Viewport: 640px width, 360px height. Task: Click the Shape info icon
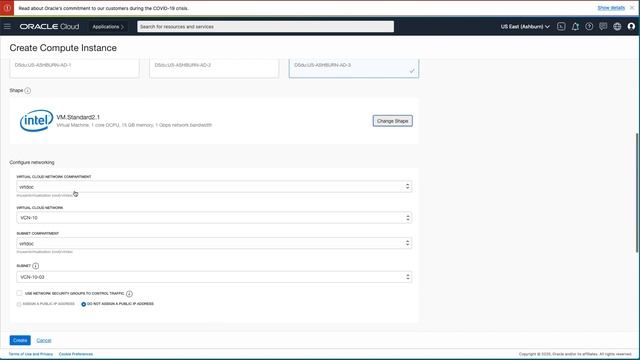27,91
